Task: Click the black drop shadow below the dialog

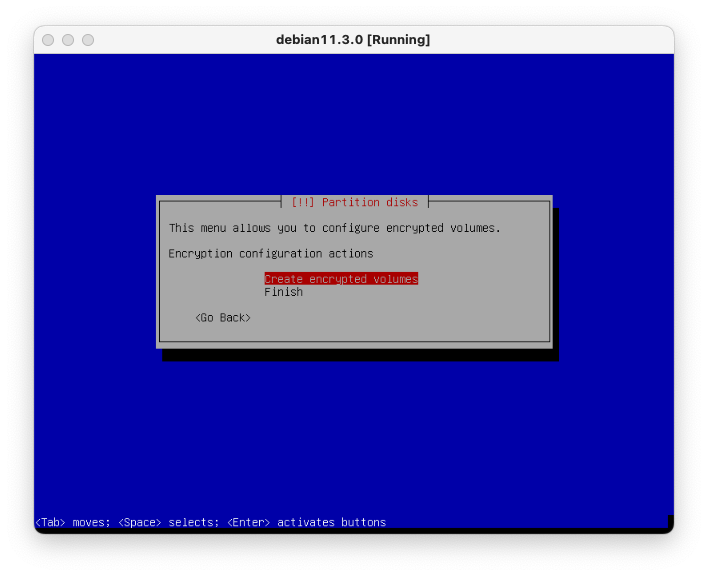Action: 360,355
